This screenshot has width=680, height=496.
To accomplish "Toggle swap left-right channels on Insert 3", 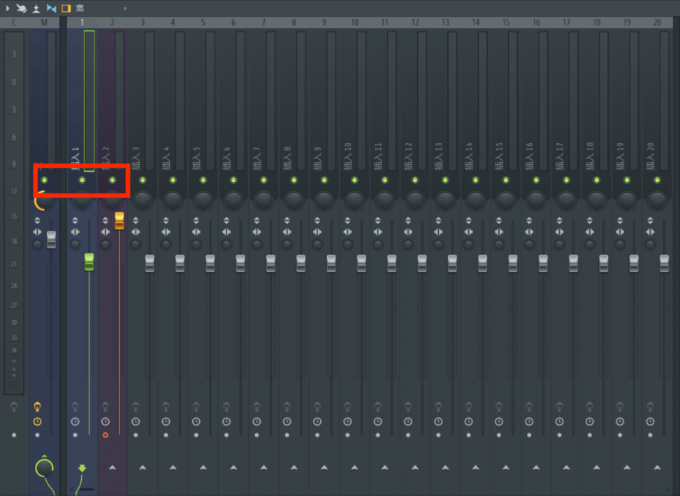I will click(135, 232).
